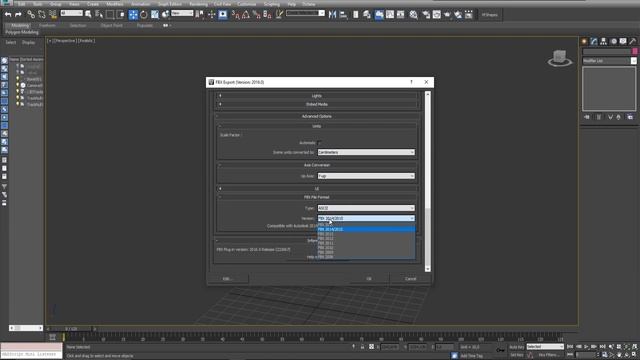Toggle the 3D Snaps icon

pos(236,15)
